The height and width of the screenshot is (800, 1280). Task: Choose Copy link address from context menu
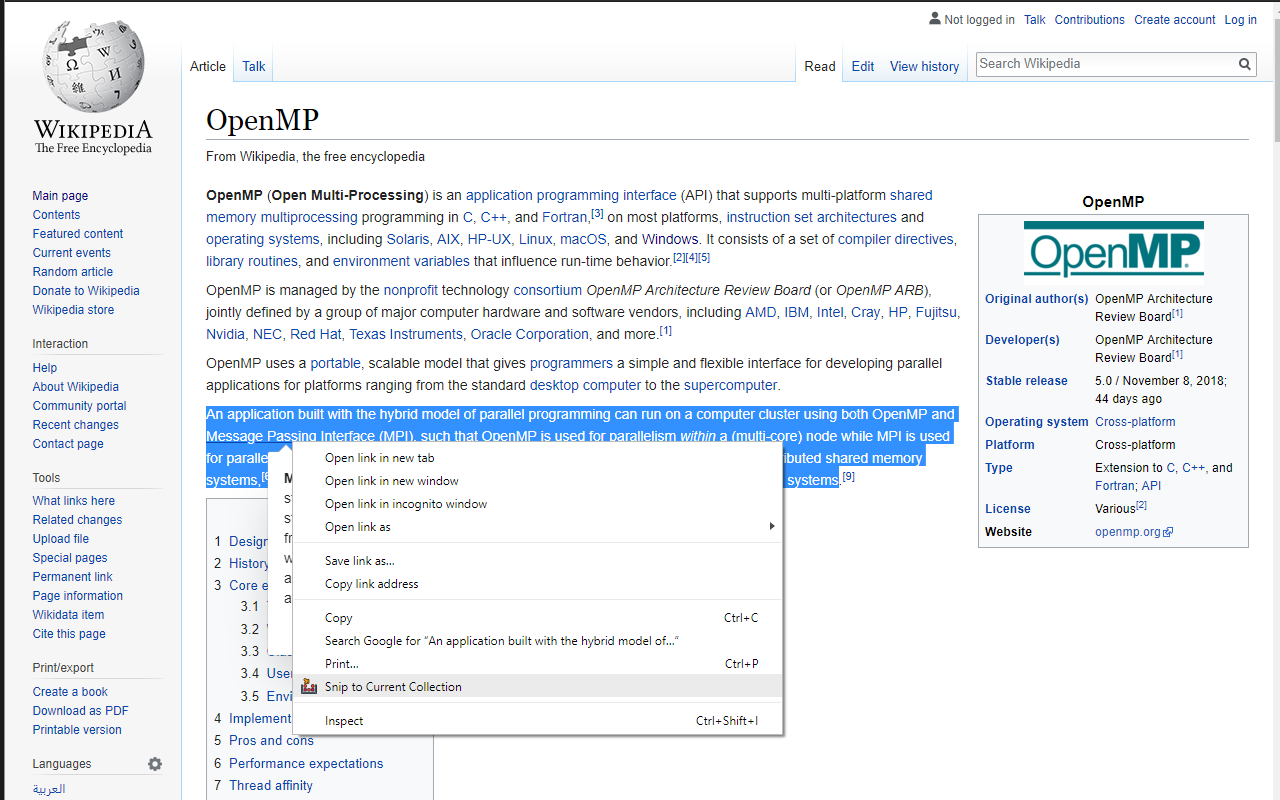[374, 583]
